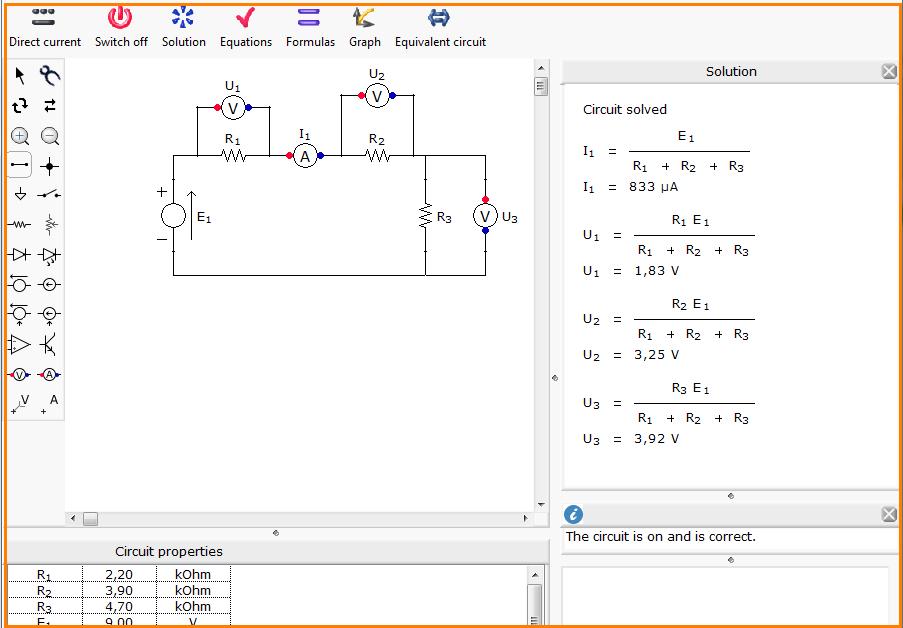903x628 pixels.
Task: Click the R3 value 4,70 cell
Action: pos(119,606)
